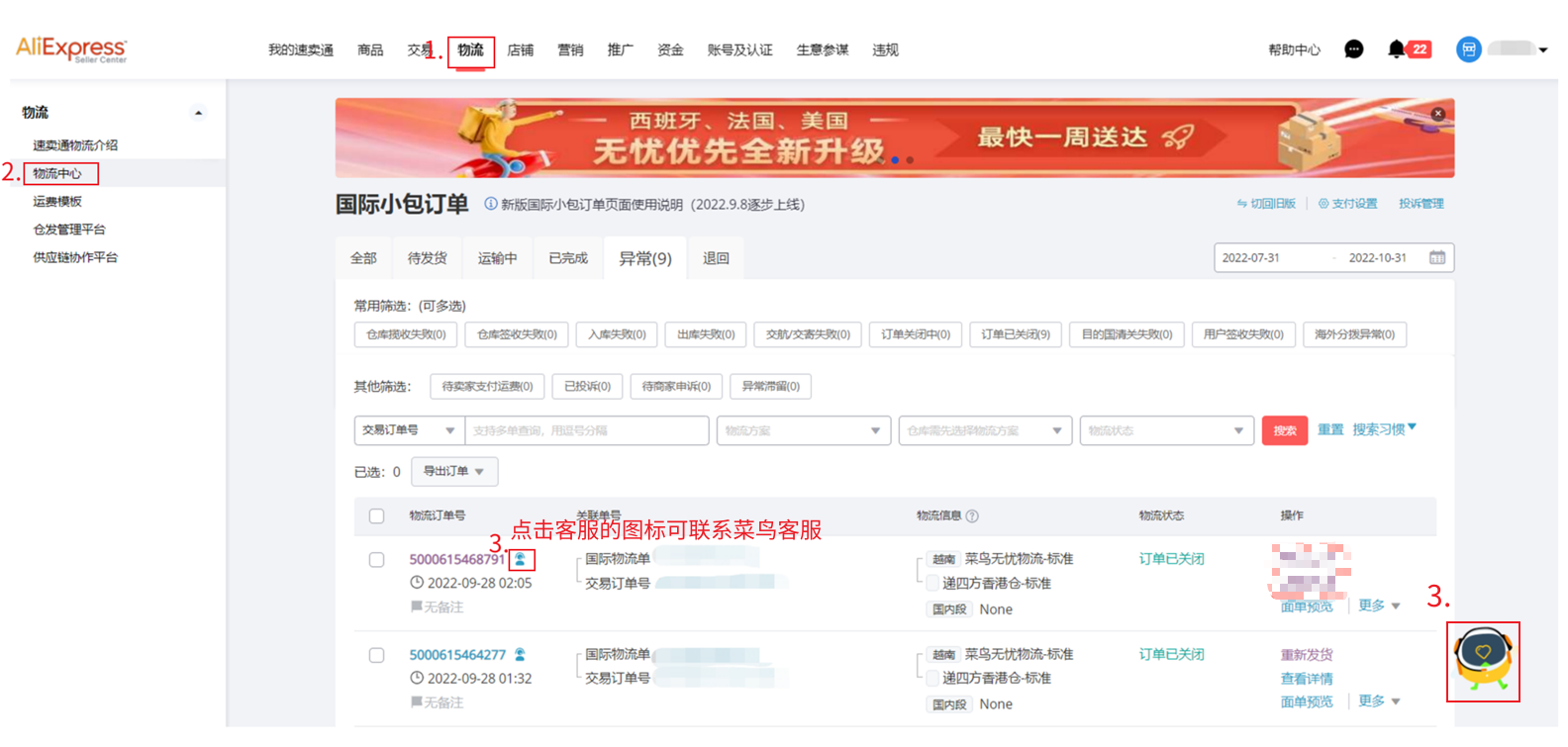Toggle the 仓库揽收失败(0) filter
The width and height of the screenshot is (1568, 747).
pos(406,334)
